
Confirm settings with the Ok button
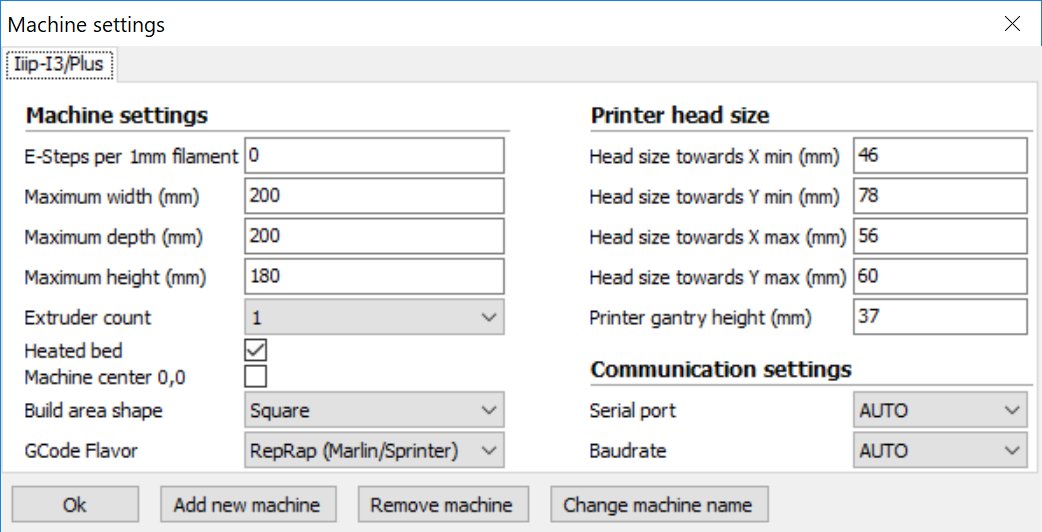[75, 504]
